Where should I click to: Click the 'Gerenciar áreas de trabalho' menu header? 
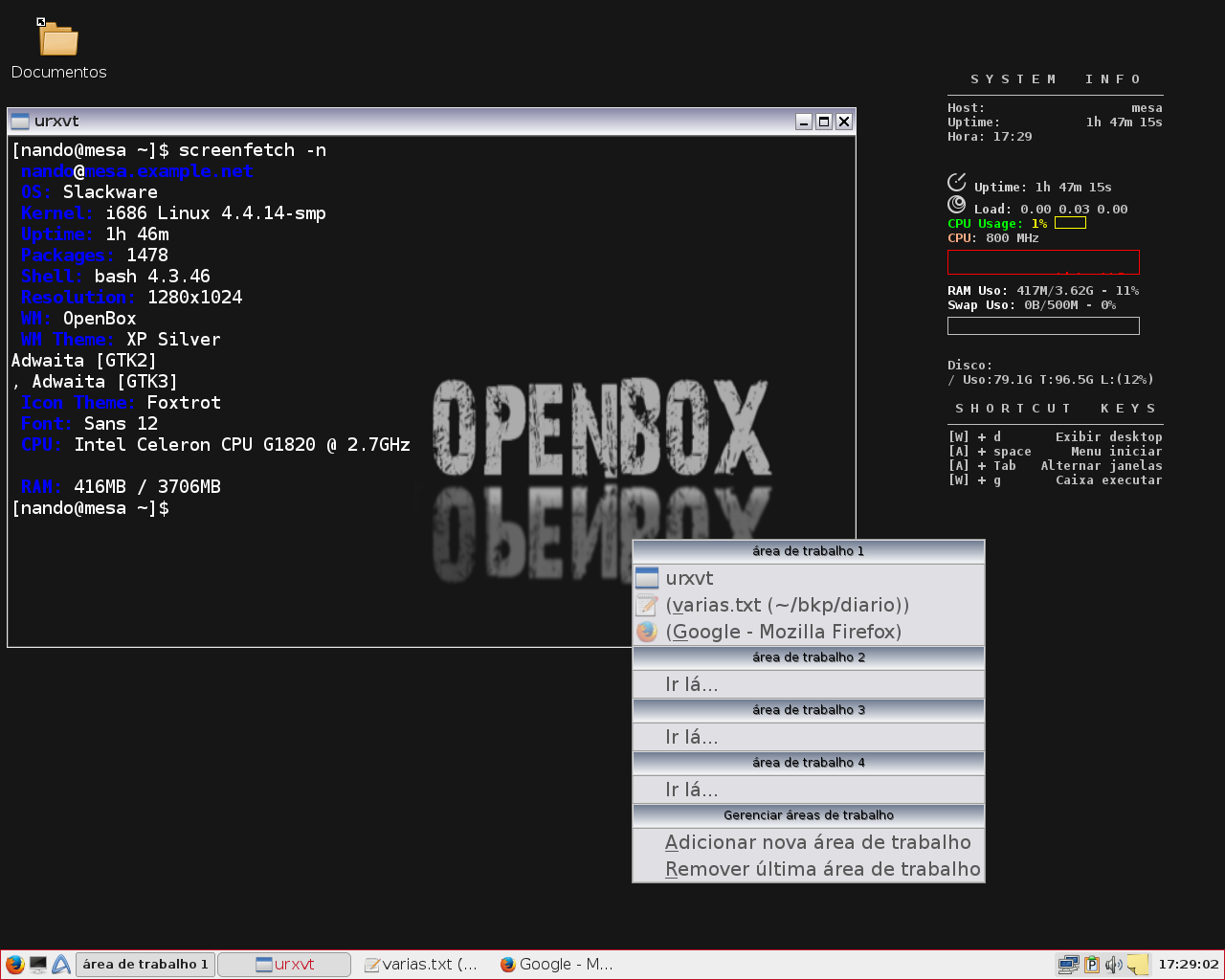point(809,815)
